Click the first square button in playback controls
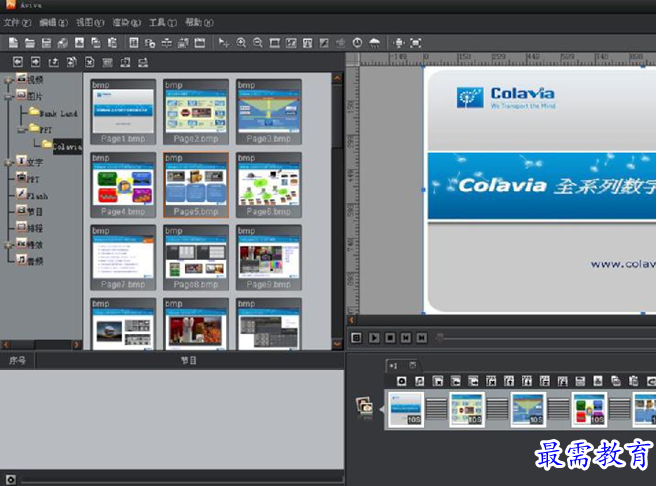This screenshot has height=486, width=659. [x=356, y=338]
